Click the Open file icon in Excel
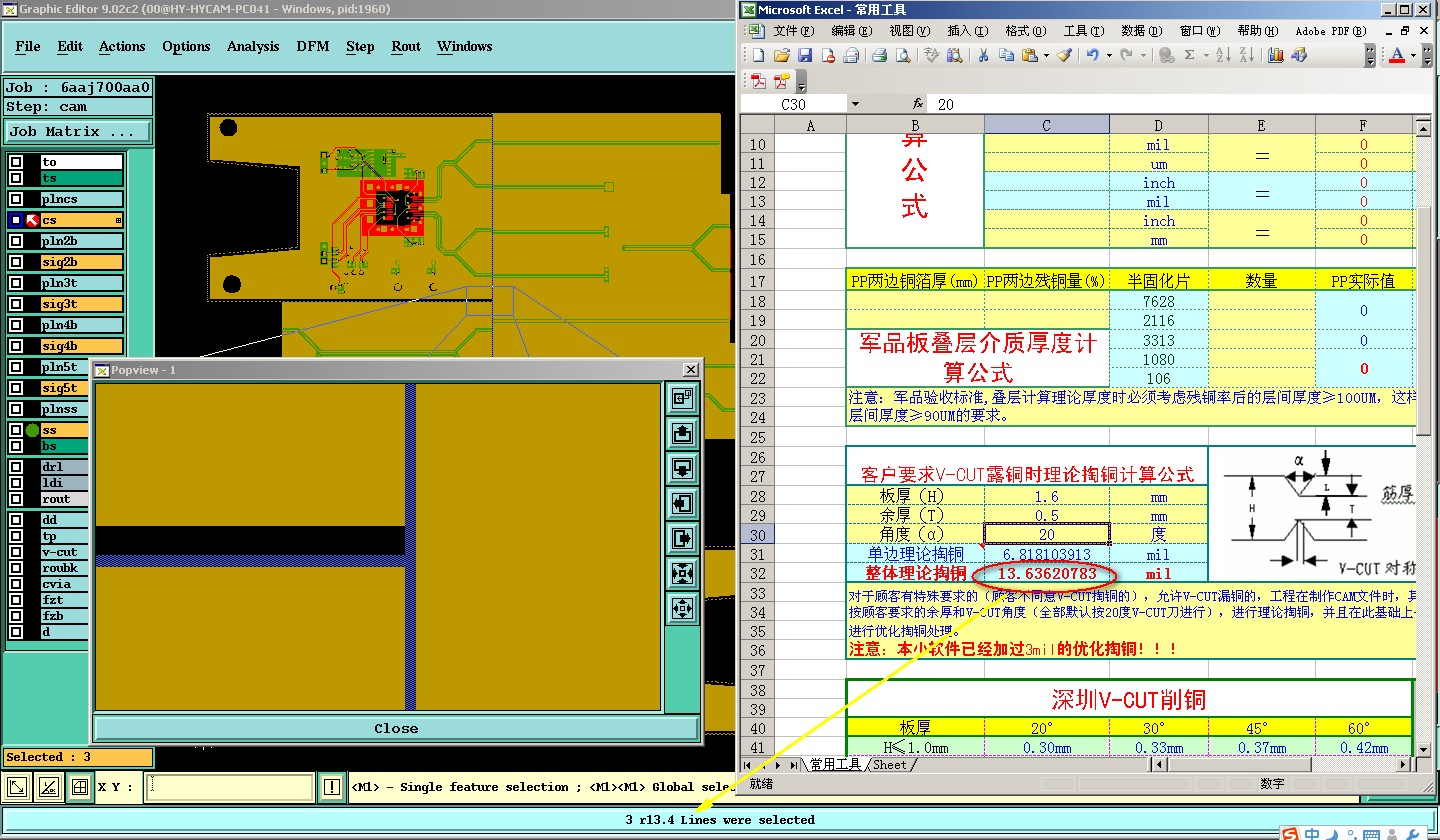This screenshot has width=1440, height=840. pos(781,56)
